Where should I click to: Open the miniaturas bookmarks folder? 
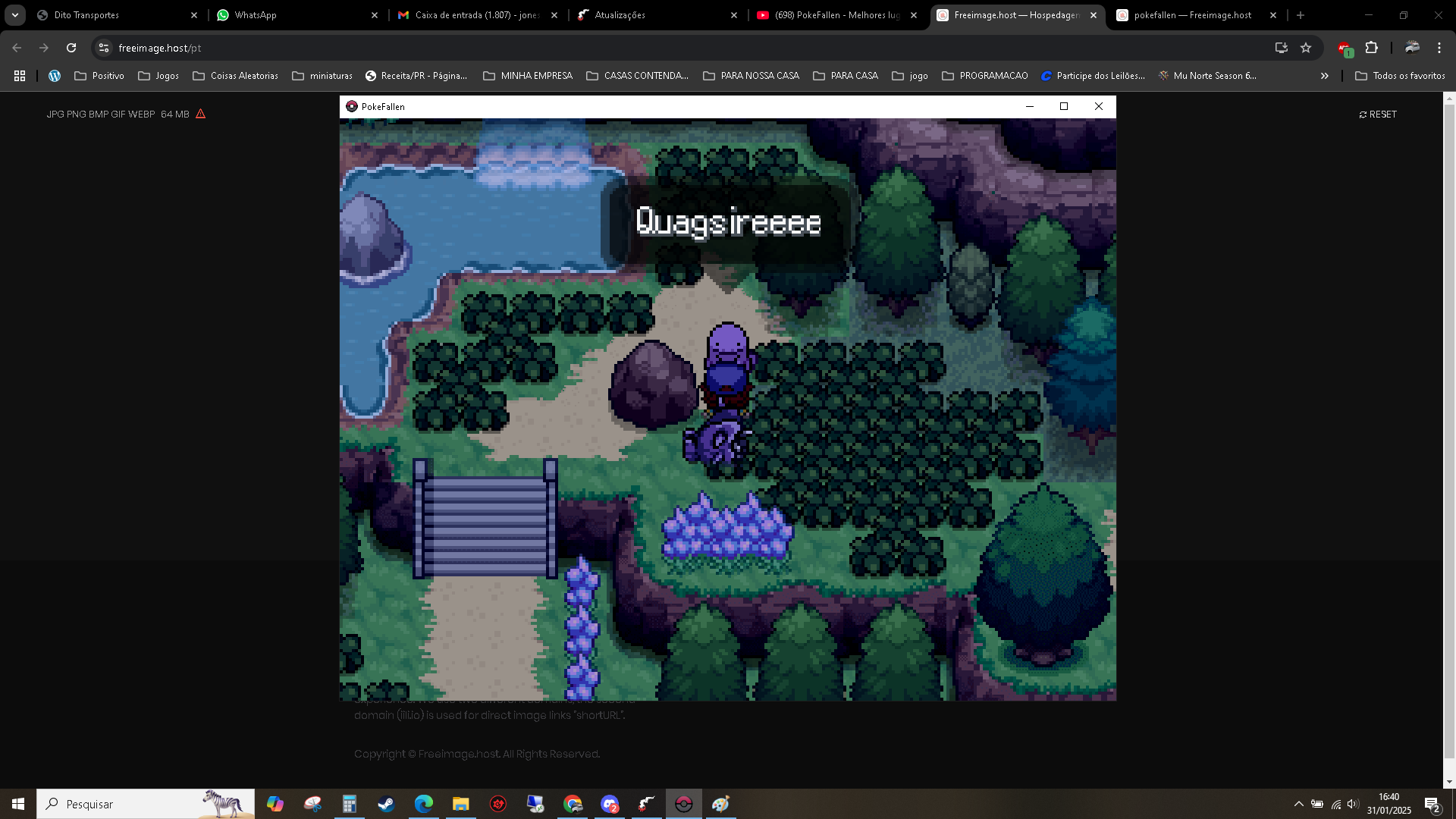[x=322, y=76]
